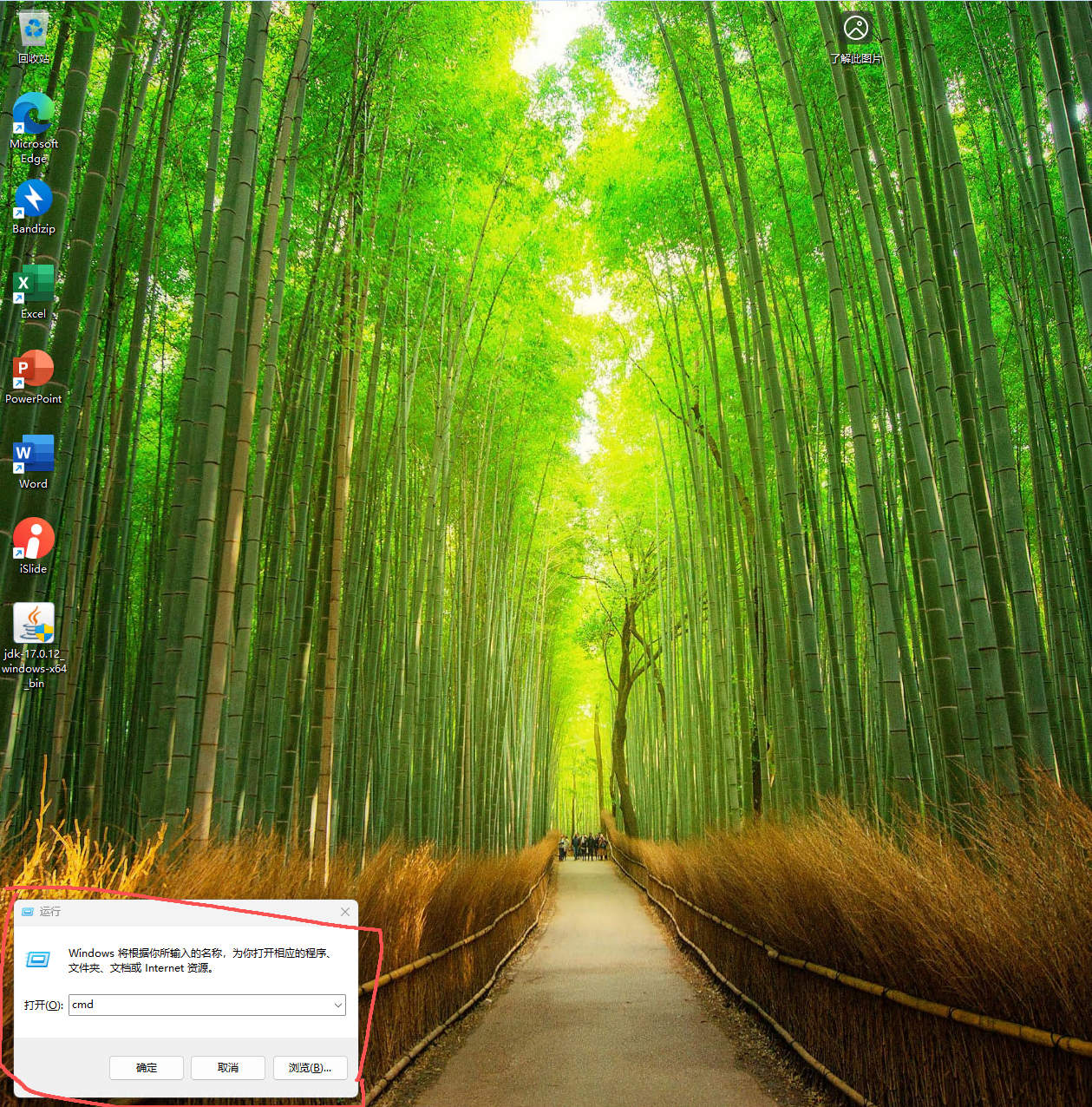Expand the 打开 command history dropdown arrow

[337, 1005]
